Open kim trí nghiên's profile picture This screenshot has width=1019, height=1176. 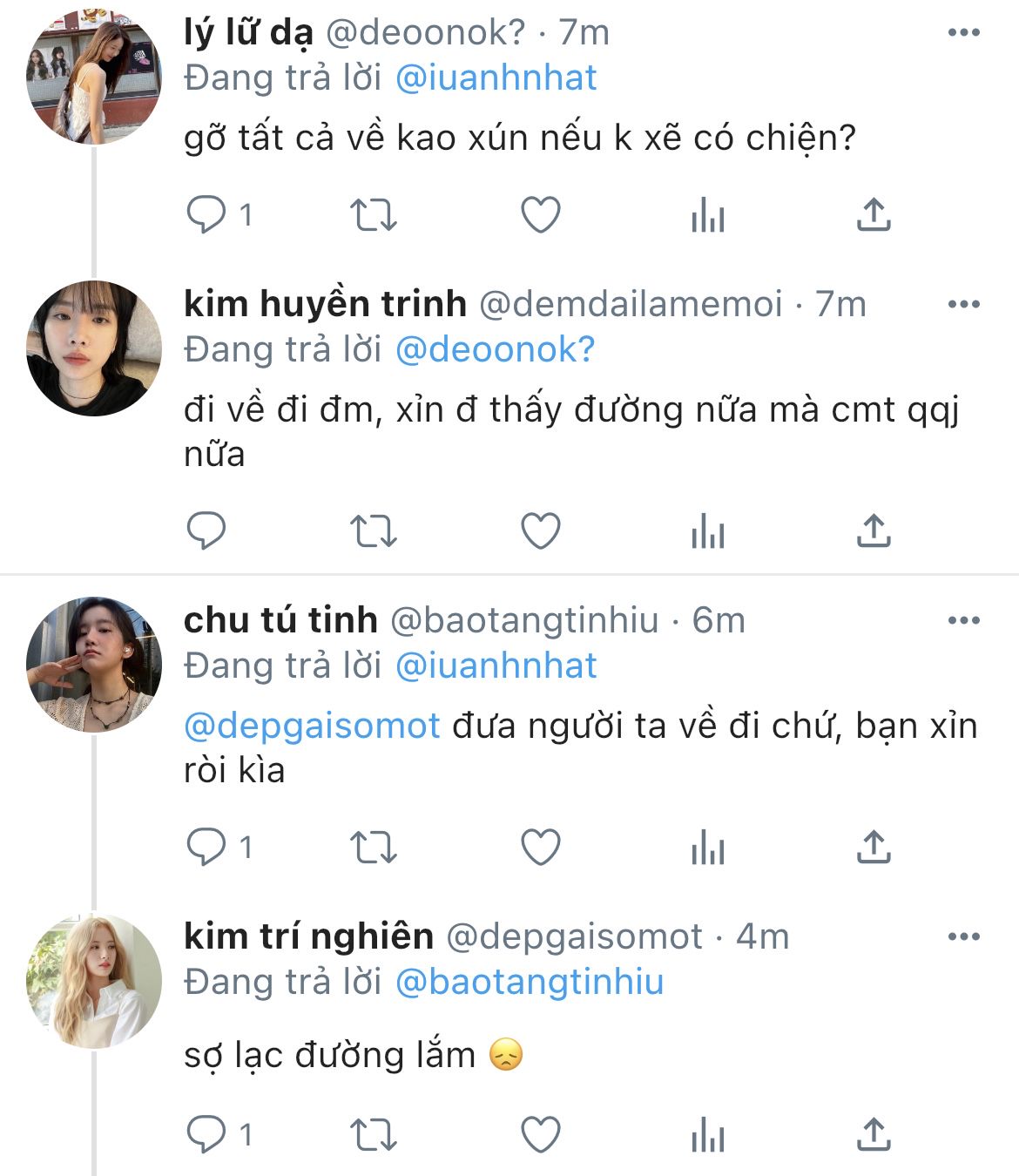coord(94,981)
